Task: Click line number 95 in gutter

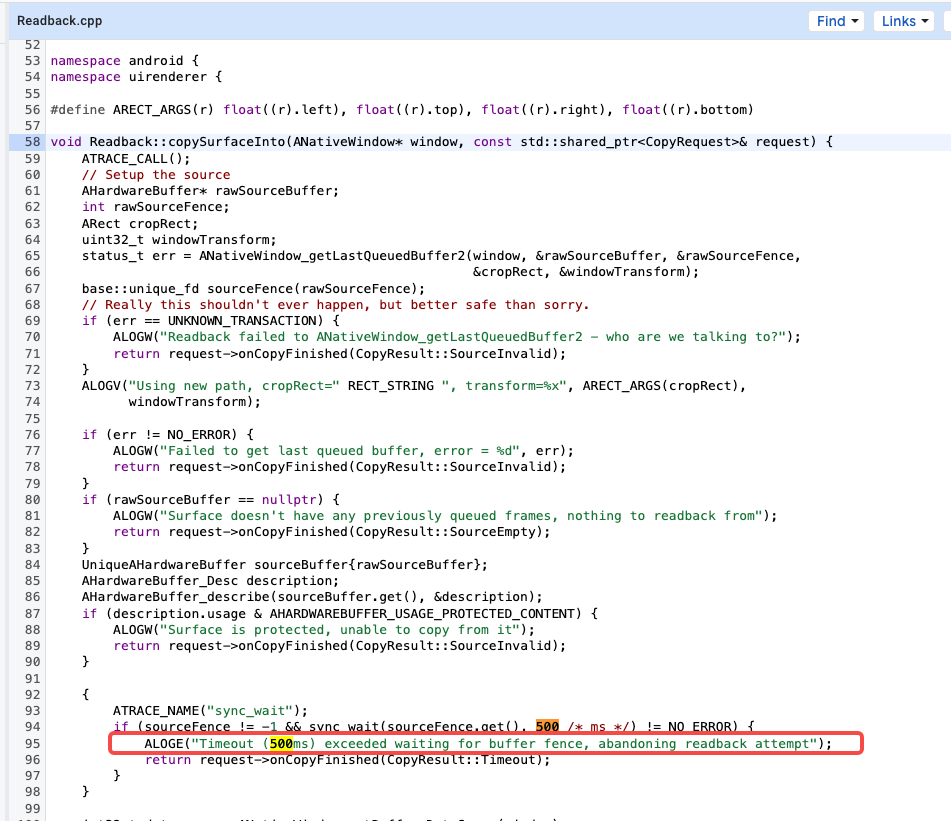Action: [x=32, y=744]
